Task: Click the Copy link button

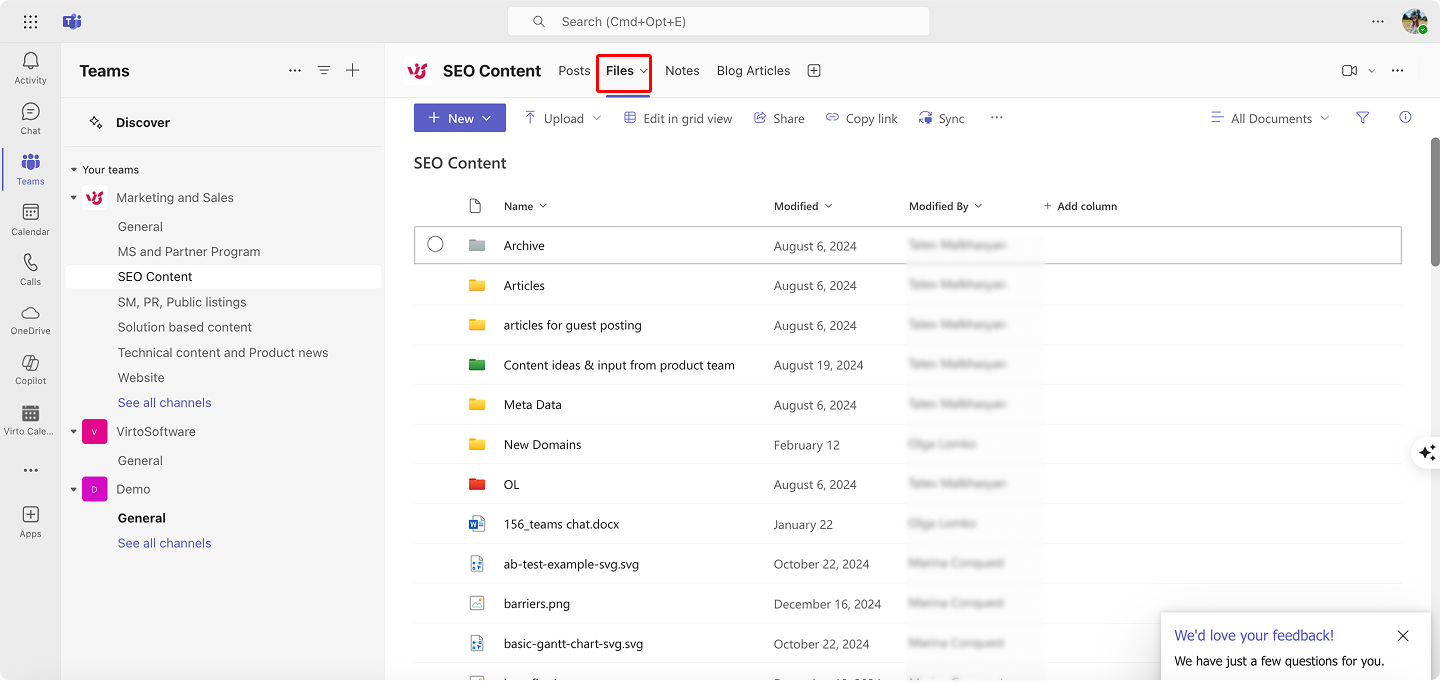Action: (862, 118)
